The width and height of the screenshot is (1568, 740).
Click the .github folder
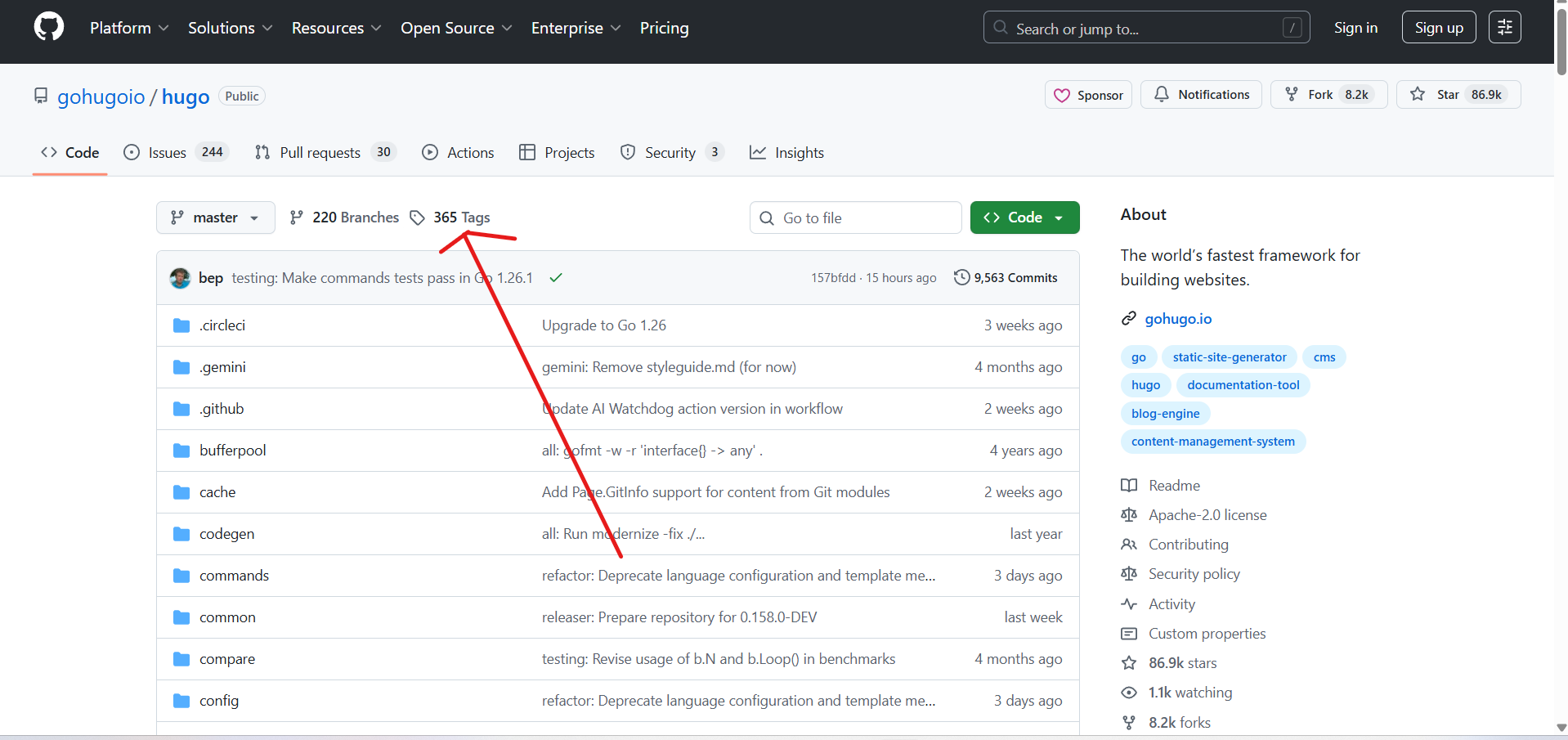(222, 409)
